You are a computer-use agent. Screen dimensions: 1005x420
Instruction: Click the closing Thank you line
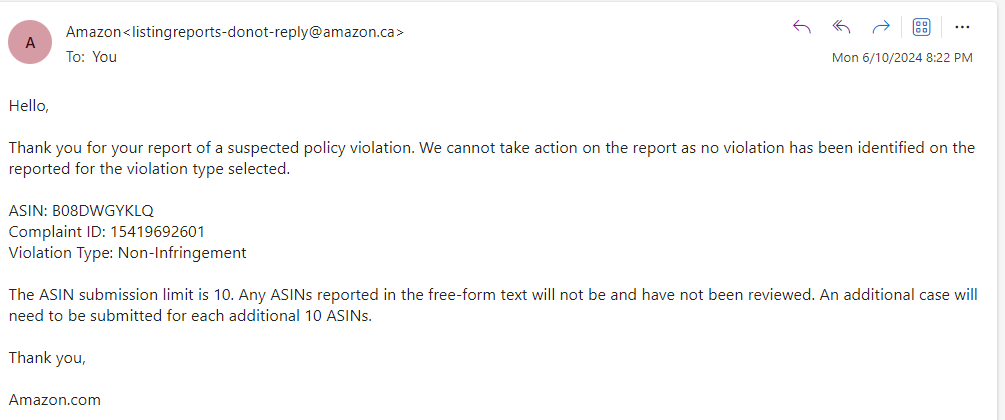point(47,358)
